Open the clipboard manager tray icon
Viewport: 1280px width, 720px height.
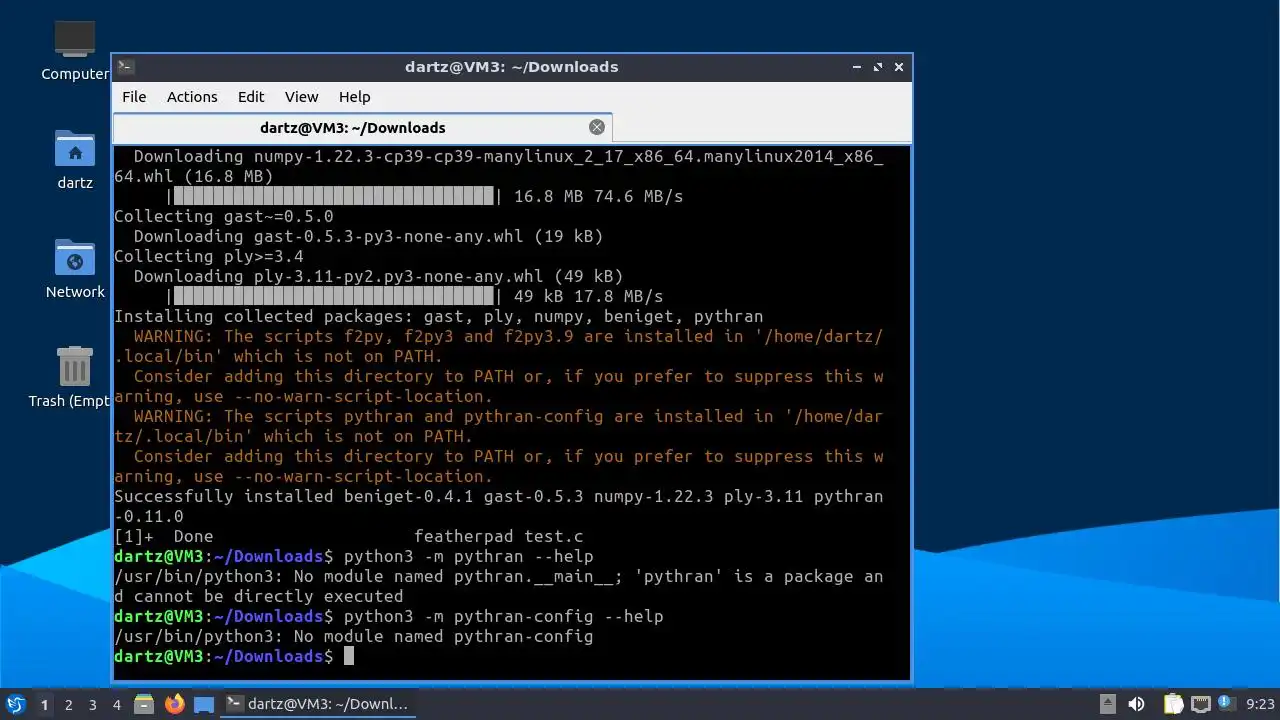1173,704
